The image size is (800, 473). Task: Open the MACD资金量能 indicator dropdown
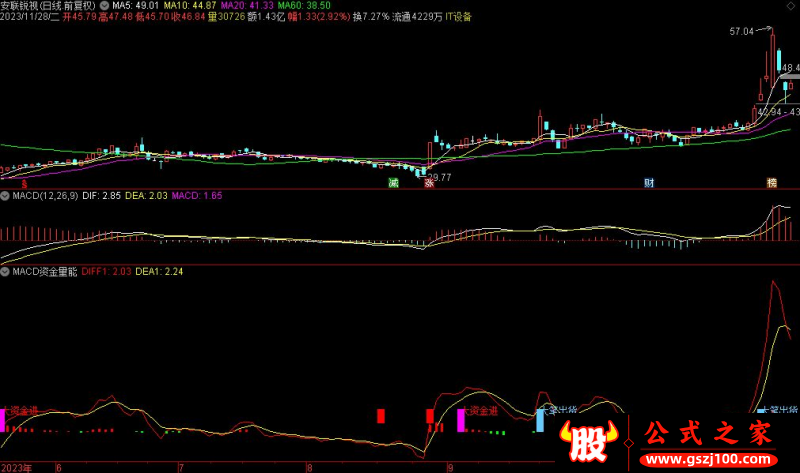(5, 272)
